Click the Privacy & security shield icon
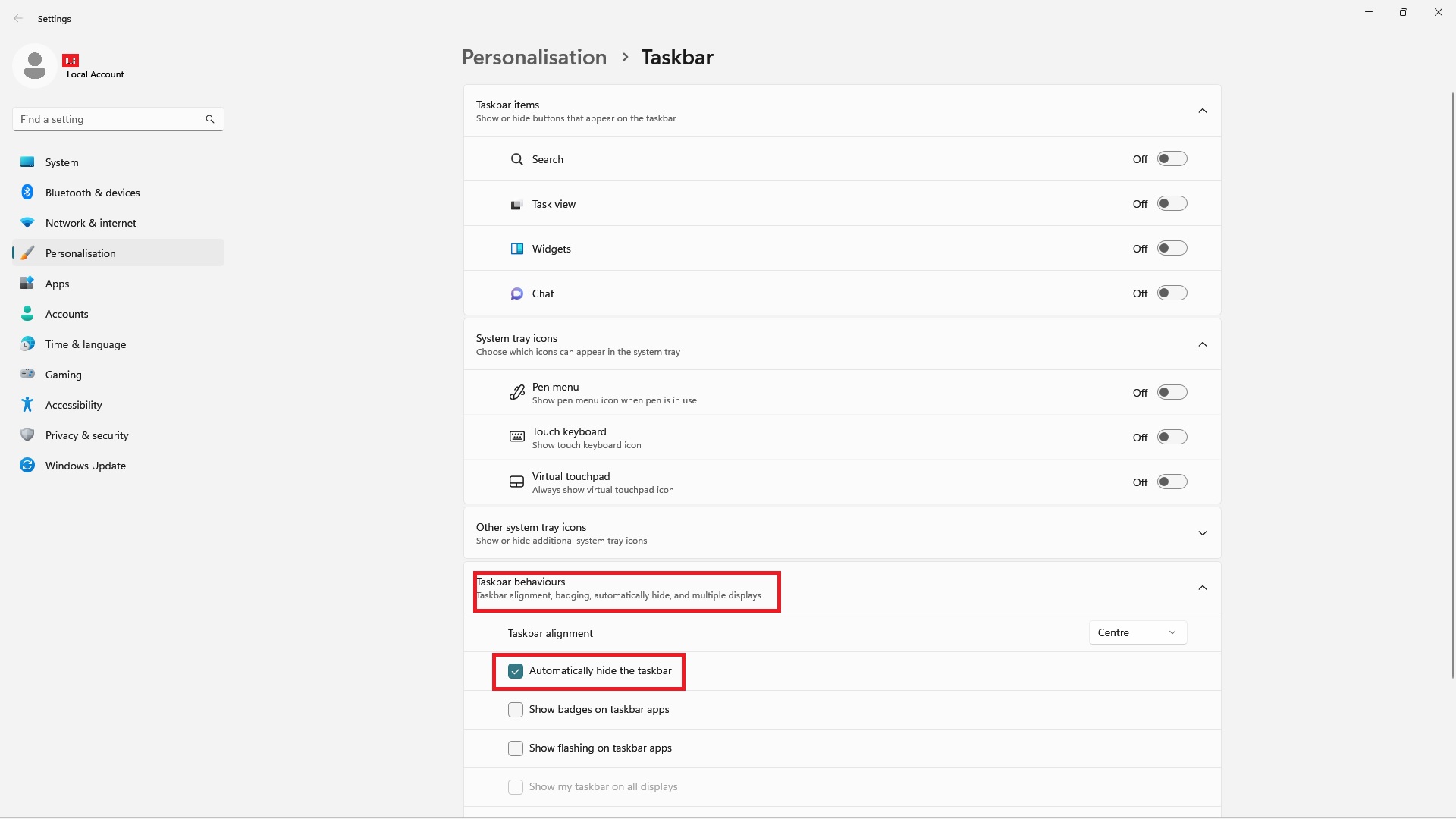This screenshot has height=819, width=1456. pyautogui.click(x=27, y=435)
